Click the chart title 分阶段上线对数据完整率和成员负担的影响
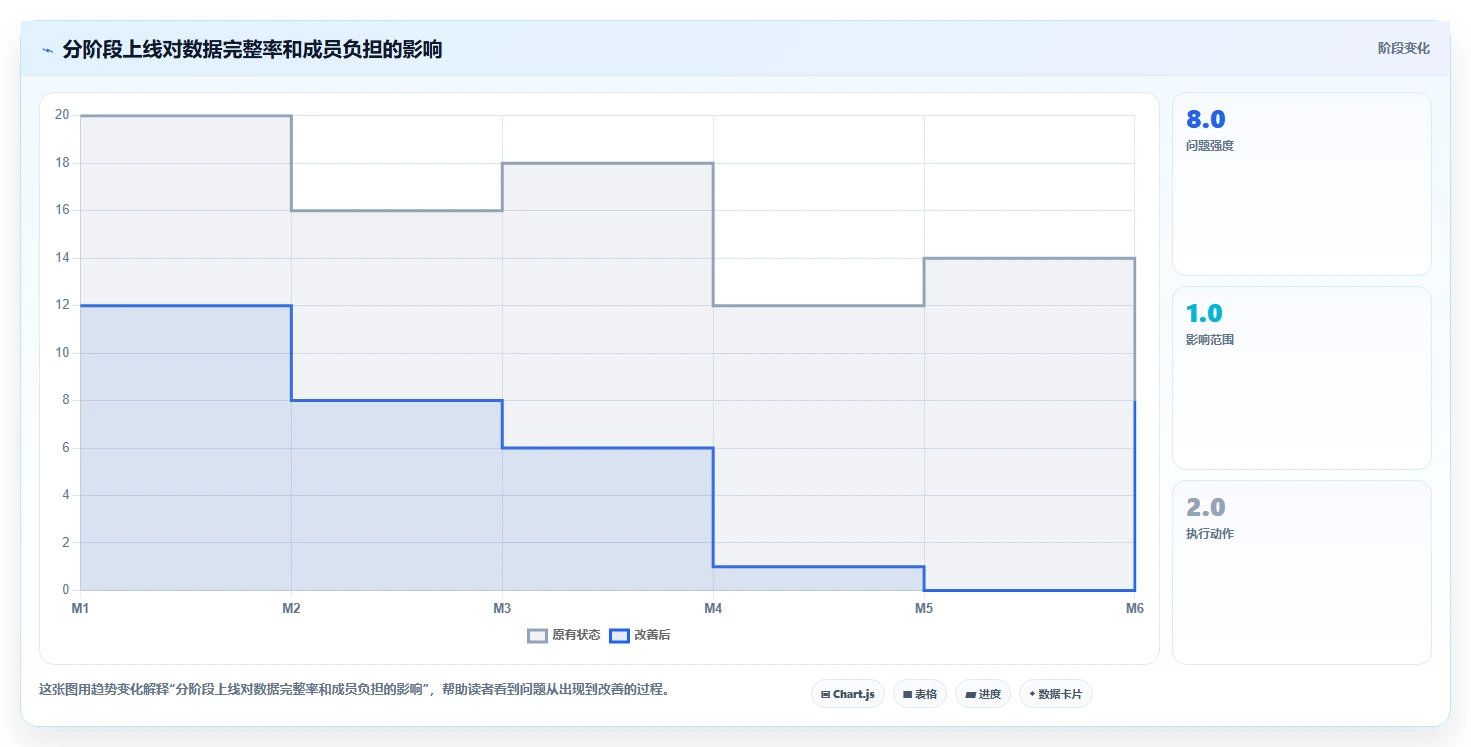Image resolution: width=1471 pixels, height=747 pixels. point(252,49)
